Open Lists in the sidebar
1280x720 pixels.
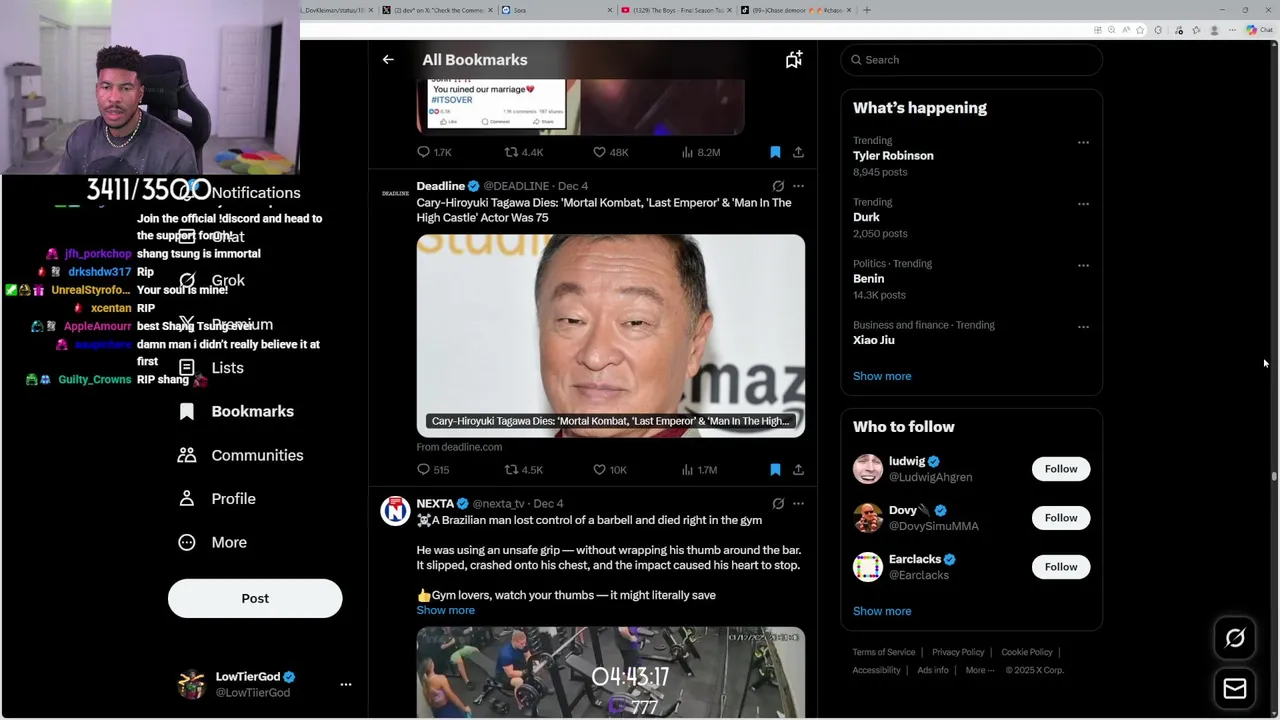pyautogui.click(x=211, y=368)
